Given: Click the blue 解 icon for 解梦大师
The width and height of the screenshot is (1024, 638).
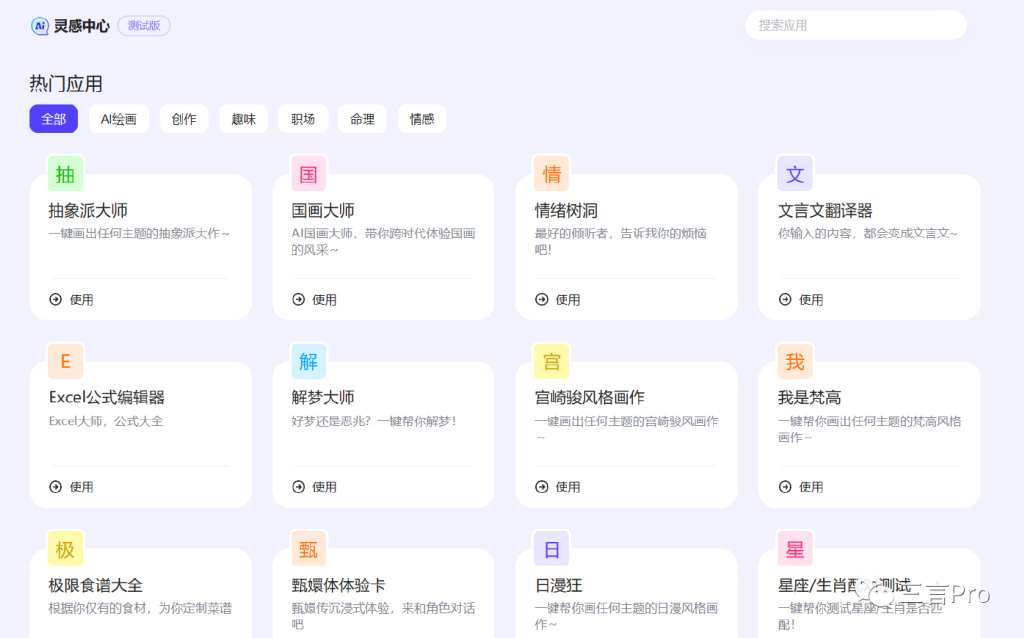Looking at the screenshot, I should (308, 361).
